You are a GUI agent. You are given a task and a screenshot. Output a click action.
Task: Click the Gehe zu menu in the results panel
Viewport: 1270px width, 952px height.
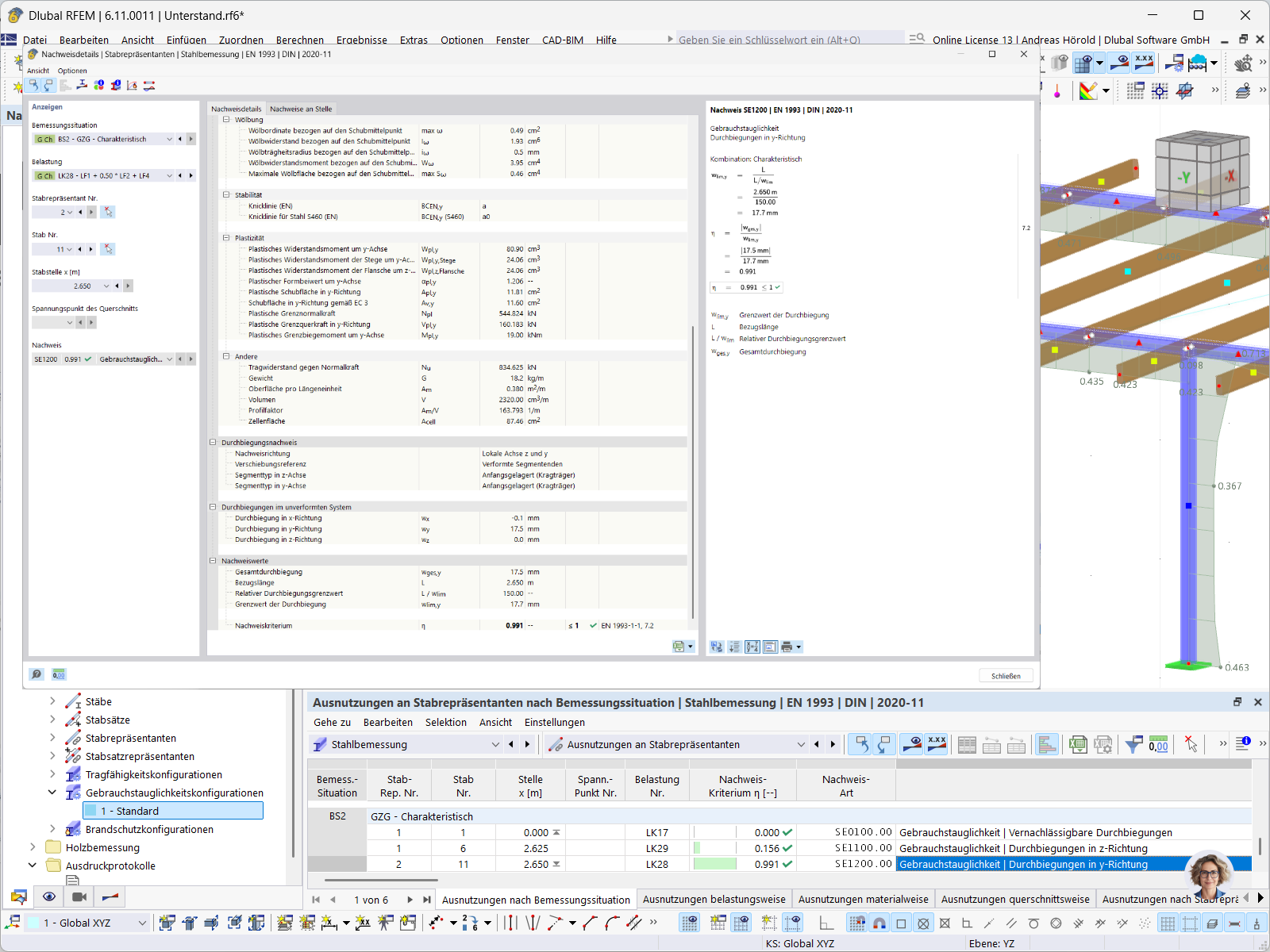332,722
